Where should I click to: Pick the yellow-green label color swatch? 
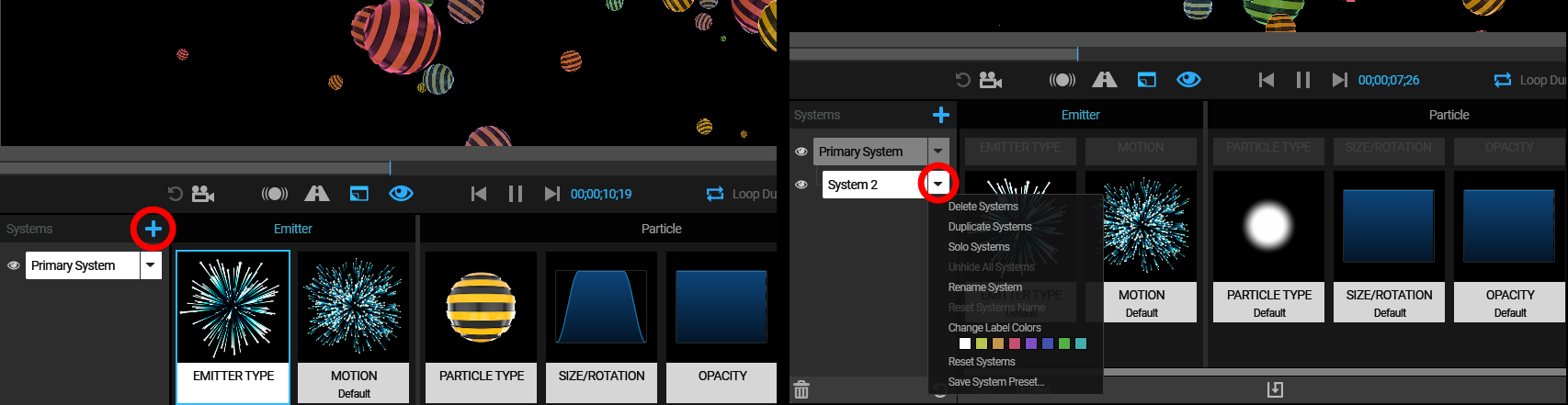point(982,343)
